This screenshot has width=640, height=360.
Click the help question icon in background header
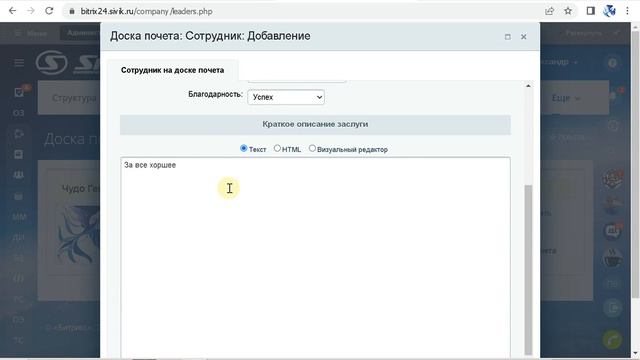tap(612, 63)
